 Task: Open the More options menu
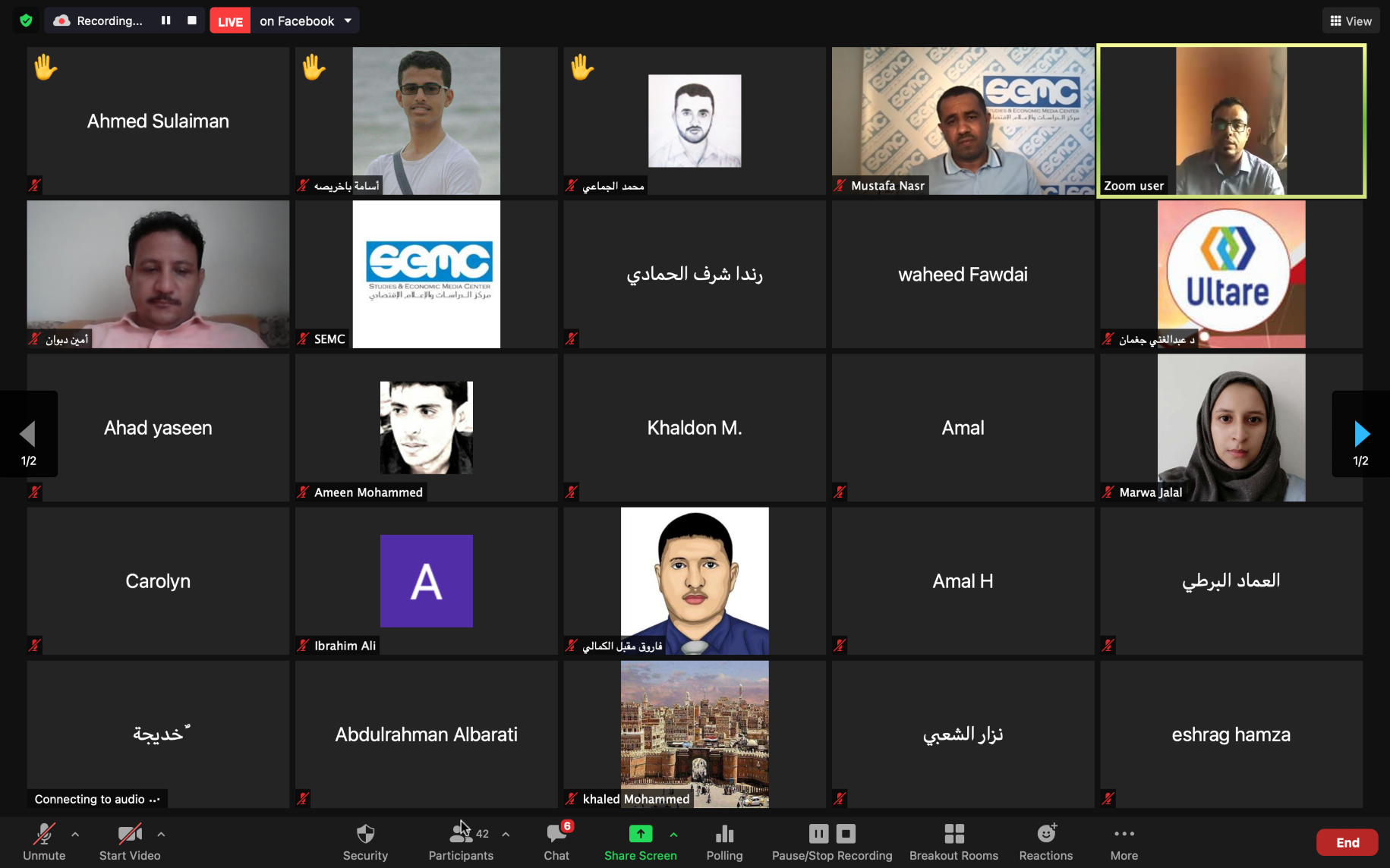(1124, 842)
